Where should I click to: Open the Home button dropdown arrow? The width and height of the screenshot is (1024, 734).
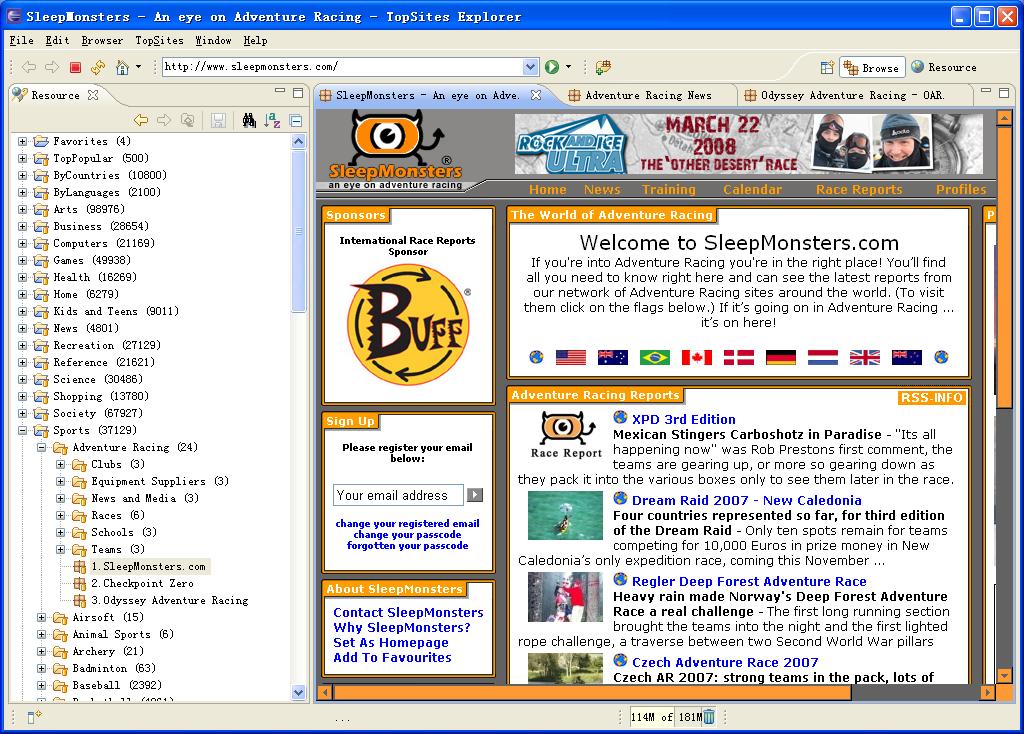[138, 67]
